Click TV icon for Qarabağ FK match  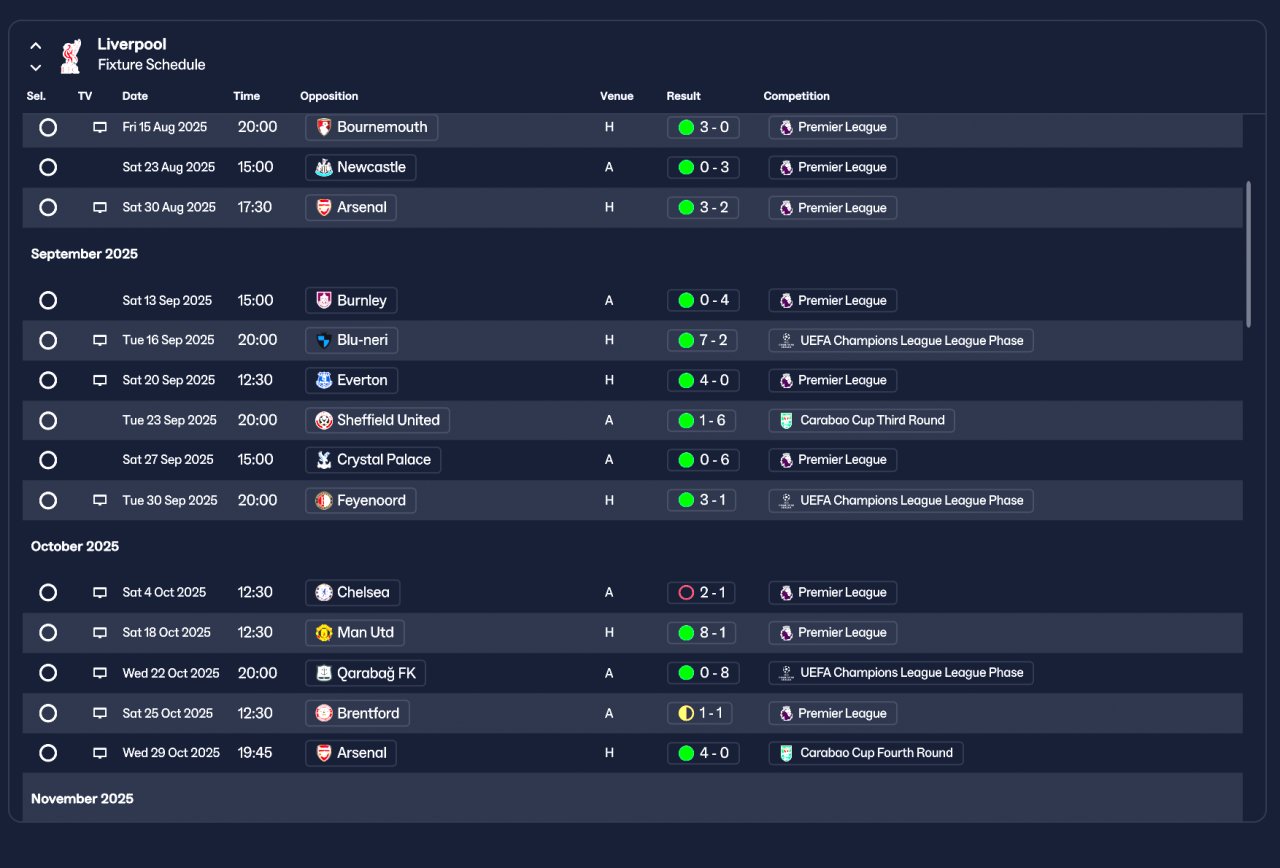[x=100, y=674]
